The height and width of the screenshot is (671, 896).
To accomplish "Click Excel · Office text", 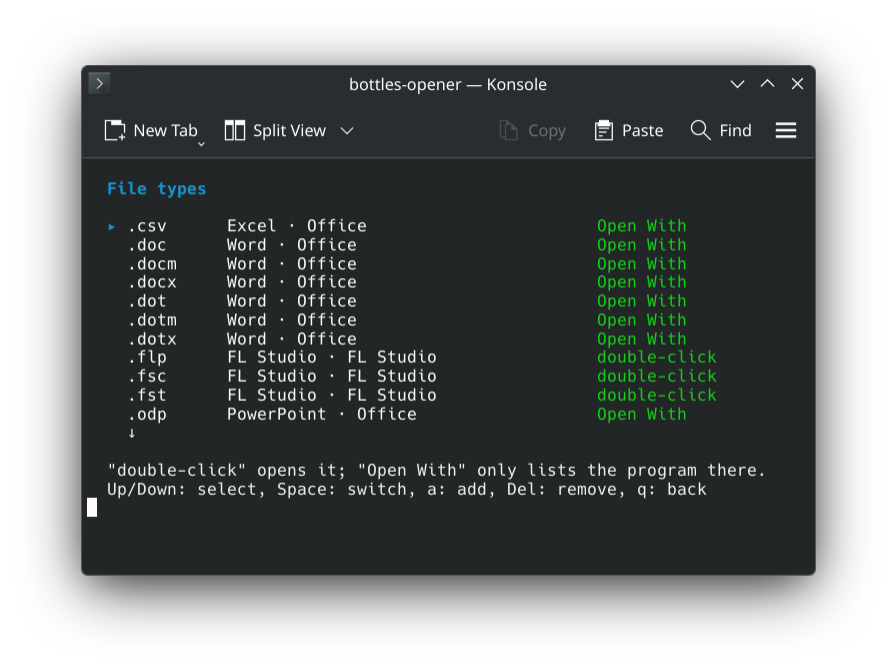I will coord(297,226).
